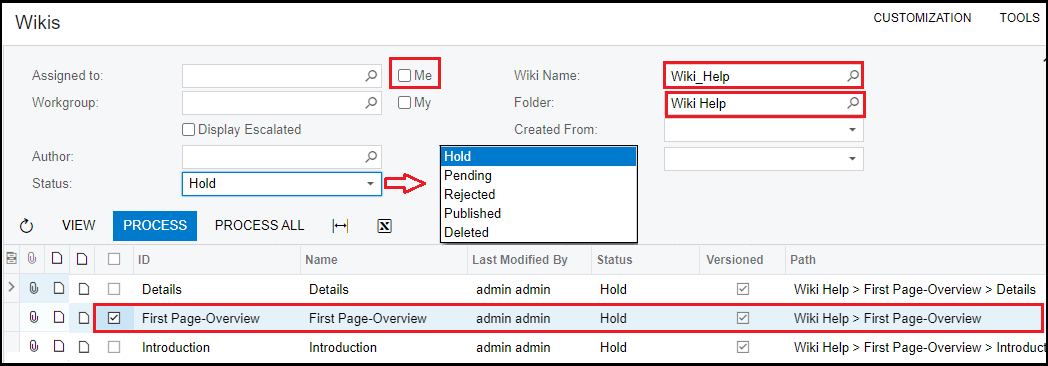Viewport: 1048px width, 366px height.
Task: Click admin admin in Introduction row
Action: tap(513, 347)
